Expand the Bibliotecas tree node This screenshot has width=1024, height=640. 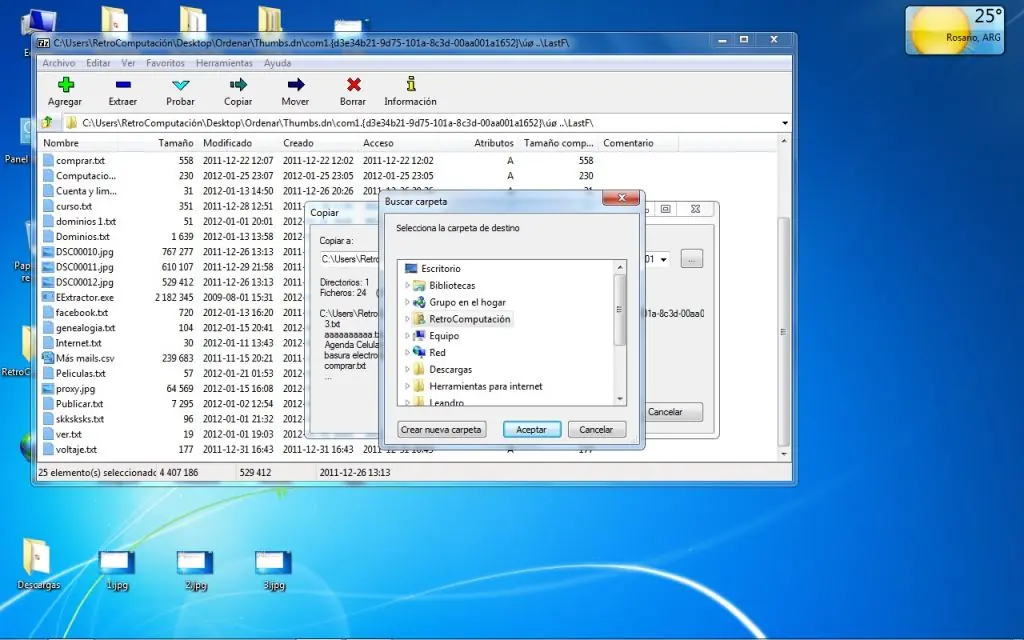(407, 285)
